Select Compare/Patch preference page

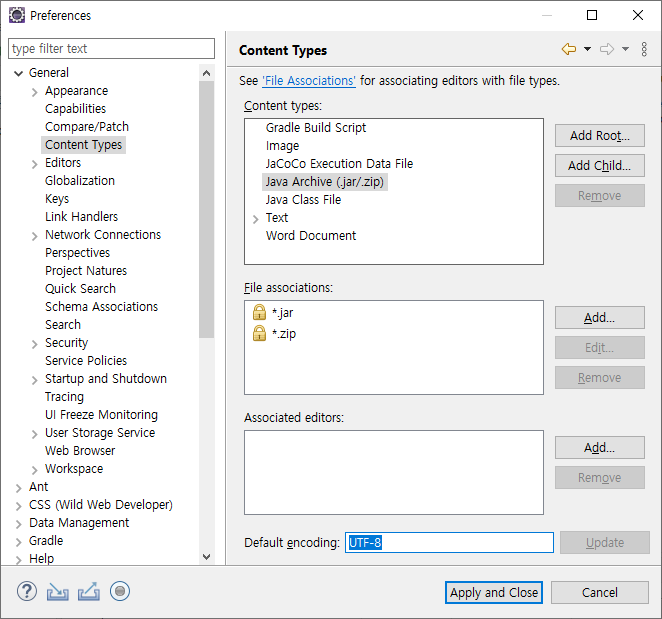(87, 127)
